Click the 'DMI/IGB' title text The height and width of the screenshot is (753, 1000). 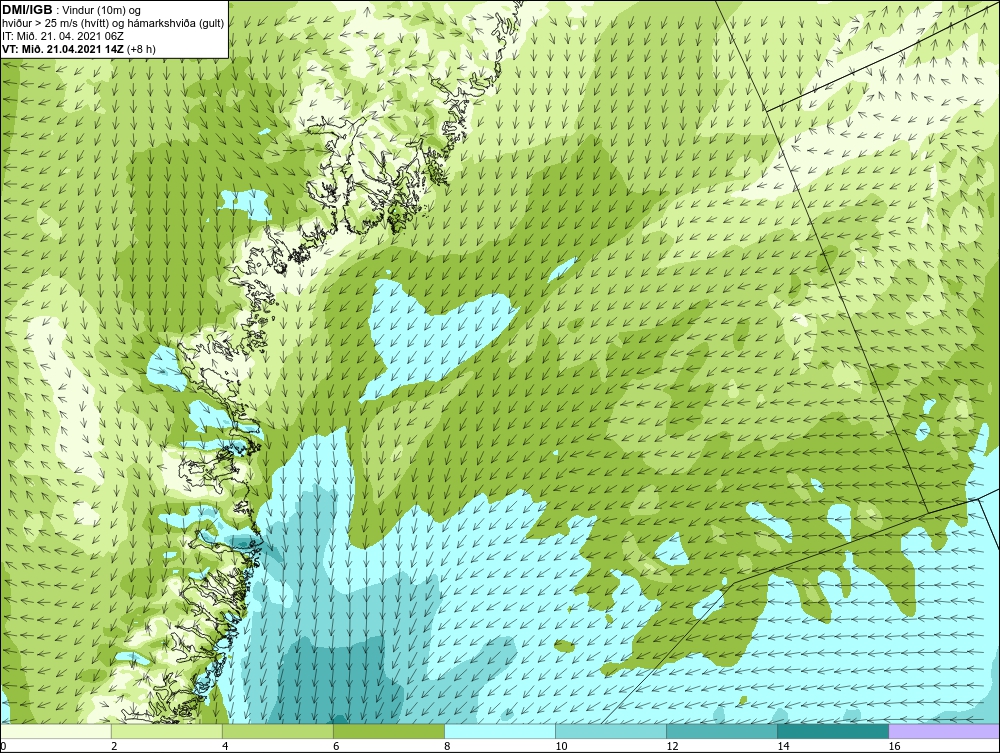(27, 10)
